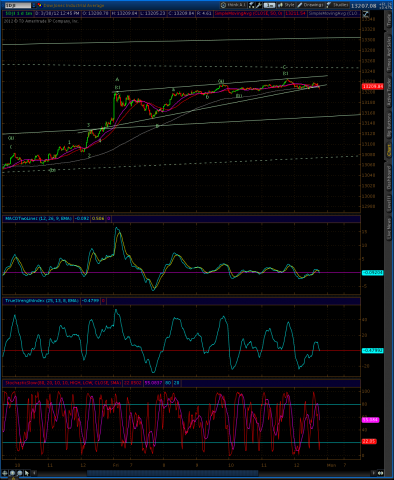Screen dimensions: 394x480
Task: Open the Style menu
Action: point(286,5)
